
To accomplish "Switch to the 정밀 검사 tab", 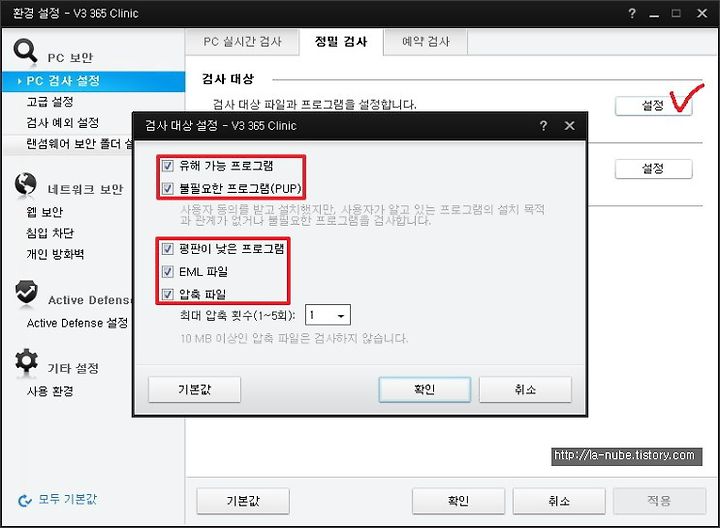I will pos(341,42).
